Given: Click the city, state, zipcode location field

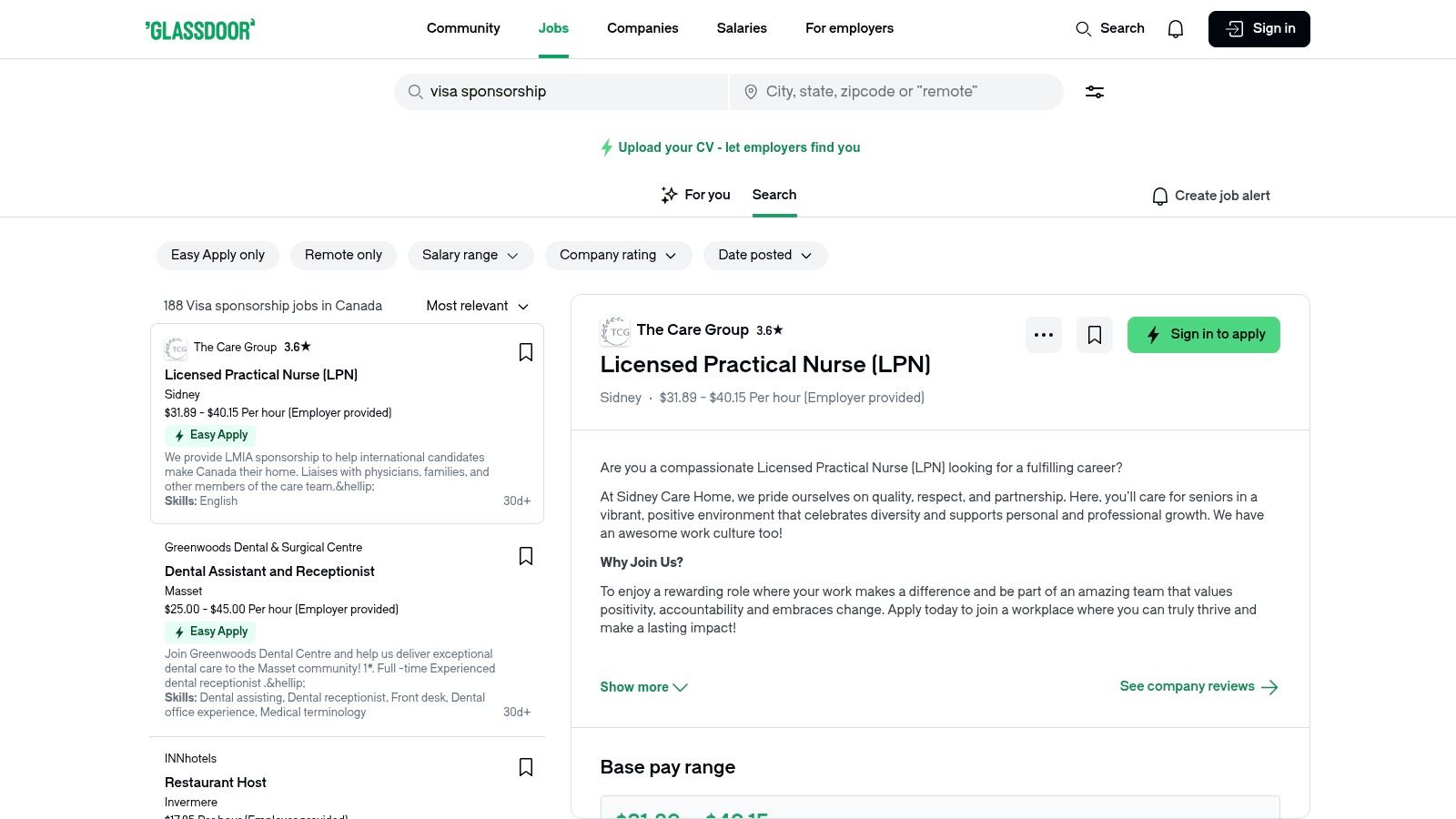Looking at the screenshot, I should pyautogui.click(x=896, y=92).
